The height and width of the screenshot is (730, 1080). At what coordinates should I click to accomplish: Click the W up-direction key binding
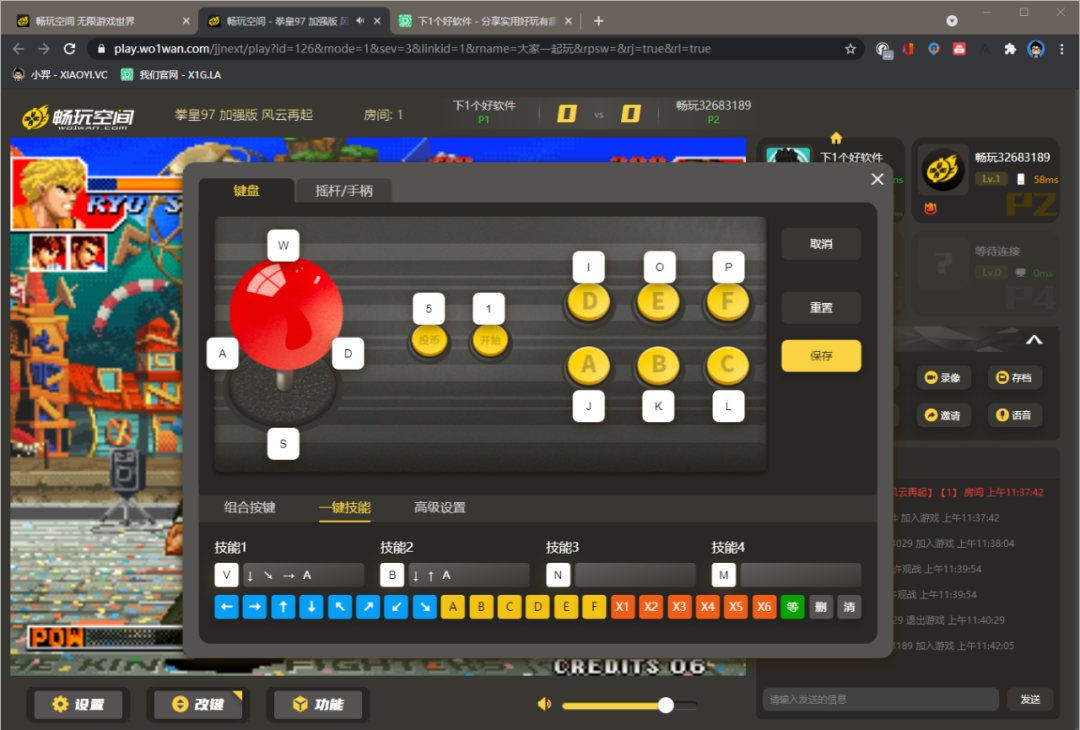283,245
